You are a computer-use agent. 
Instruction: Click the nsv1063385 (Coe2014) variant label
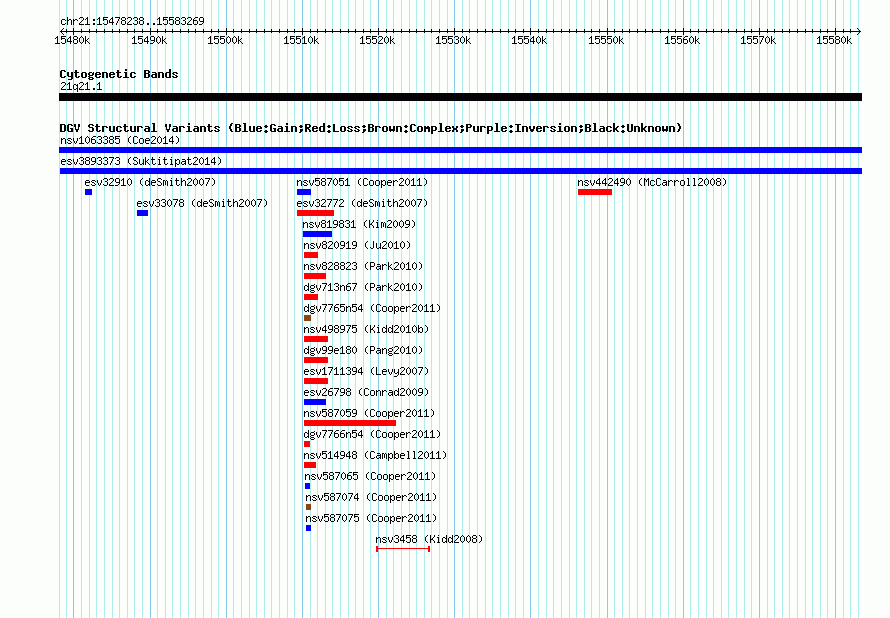coord(120,140)
